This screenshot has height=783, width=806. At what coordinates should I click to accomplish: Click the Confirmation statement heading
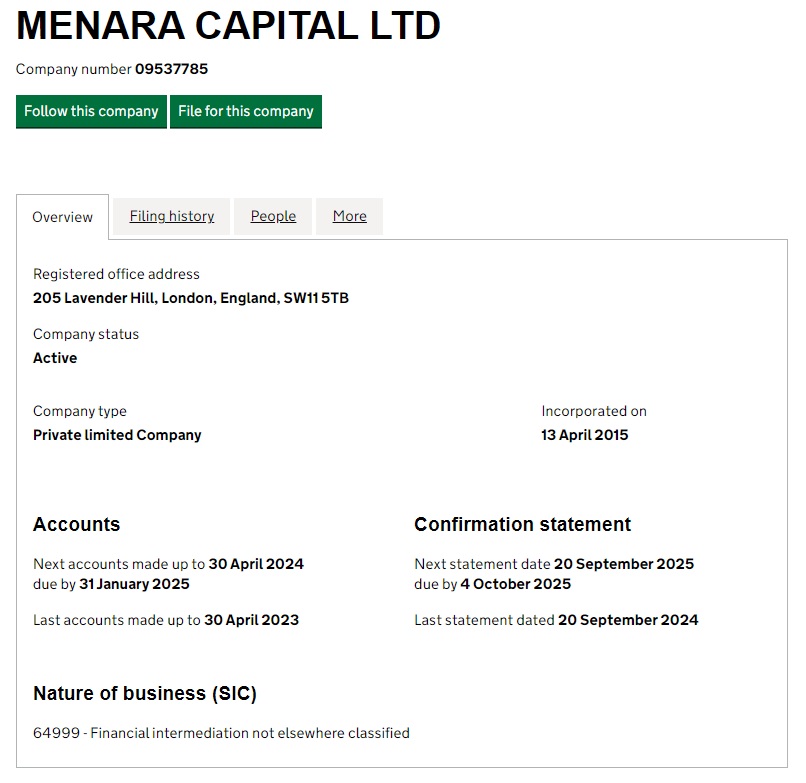[x=522, y=524]
